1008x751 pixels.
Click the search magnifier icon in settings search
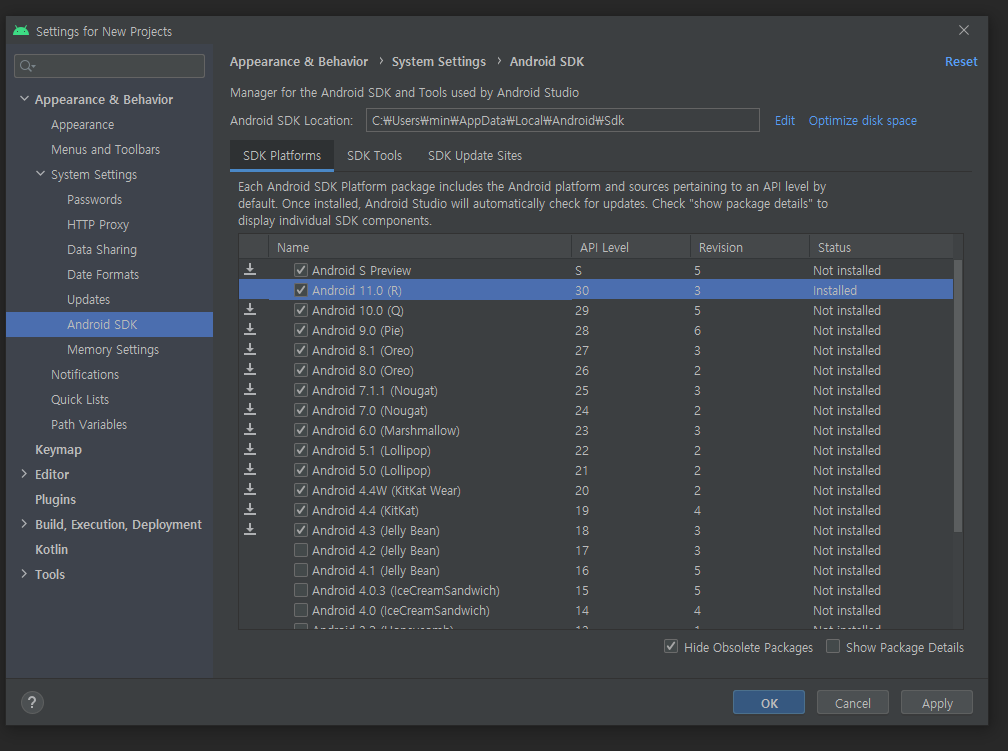pos(26,66)
